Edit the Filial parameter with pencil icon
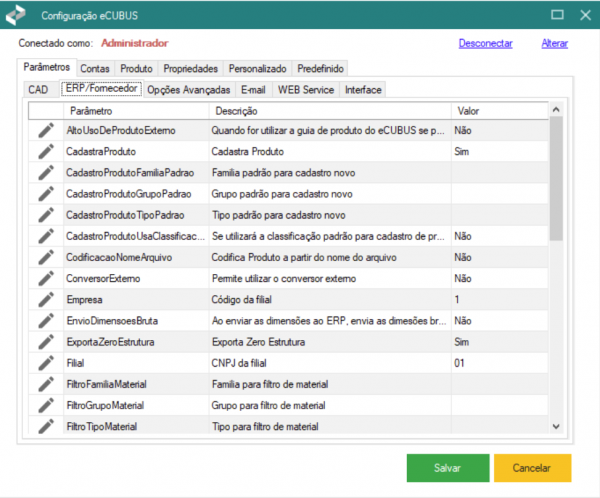Viewport: 600px width, 498px height. click(46, 363)
